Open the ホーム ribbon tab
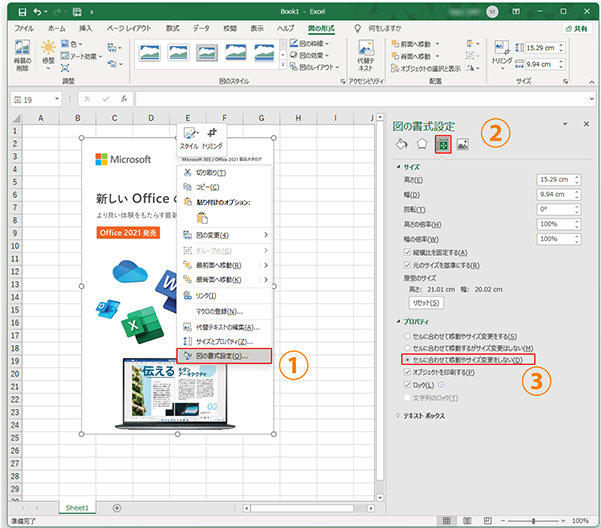Viewport: 601px width, 528px height. 57,28
